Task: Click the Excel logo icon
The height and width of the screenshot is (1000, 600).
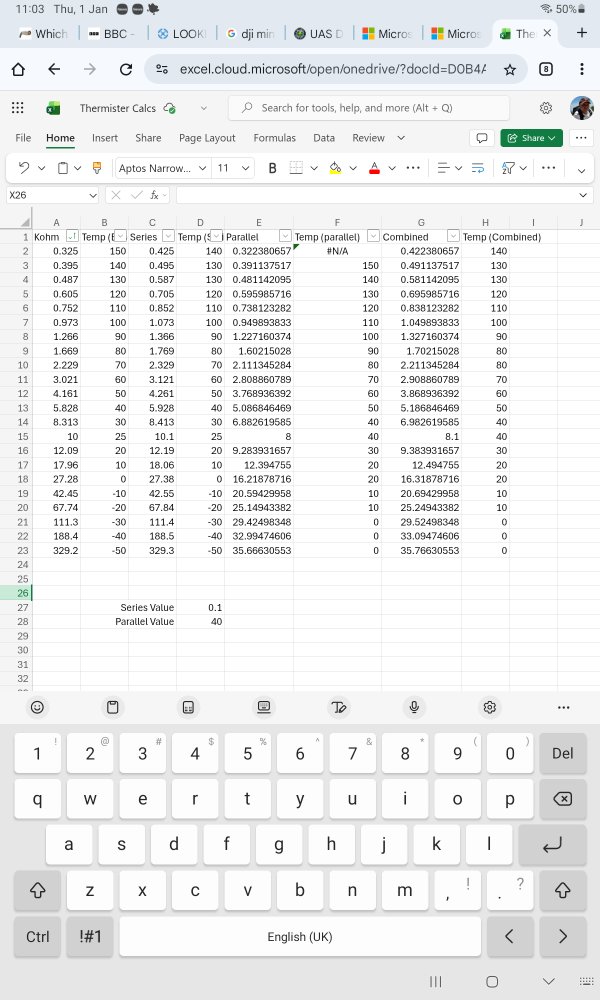Action: point(54,108)
